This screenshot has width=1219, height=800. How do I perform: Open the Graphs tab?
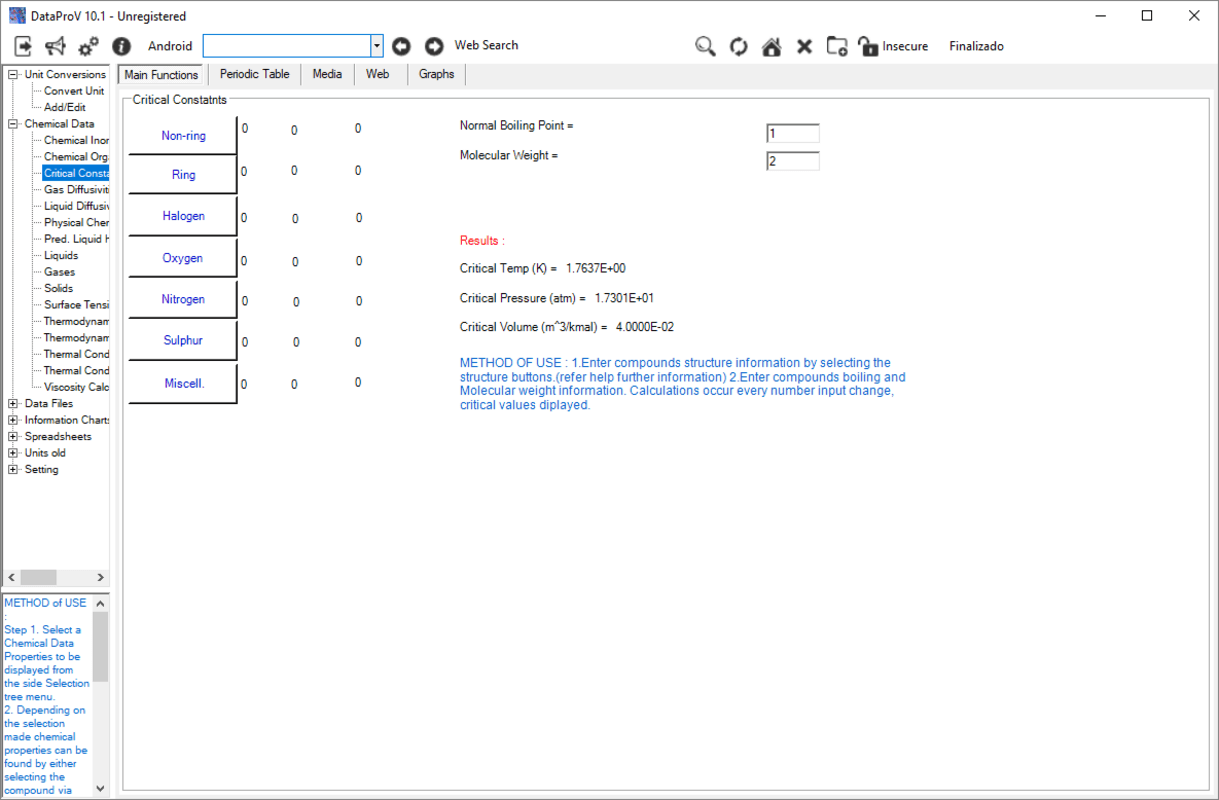436,75
